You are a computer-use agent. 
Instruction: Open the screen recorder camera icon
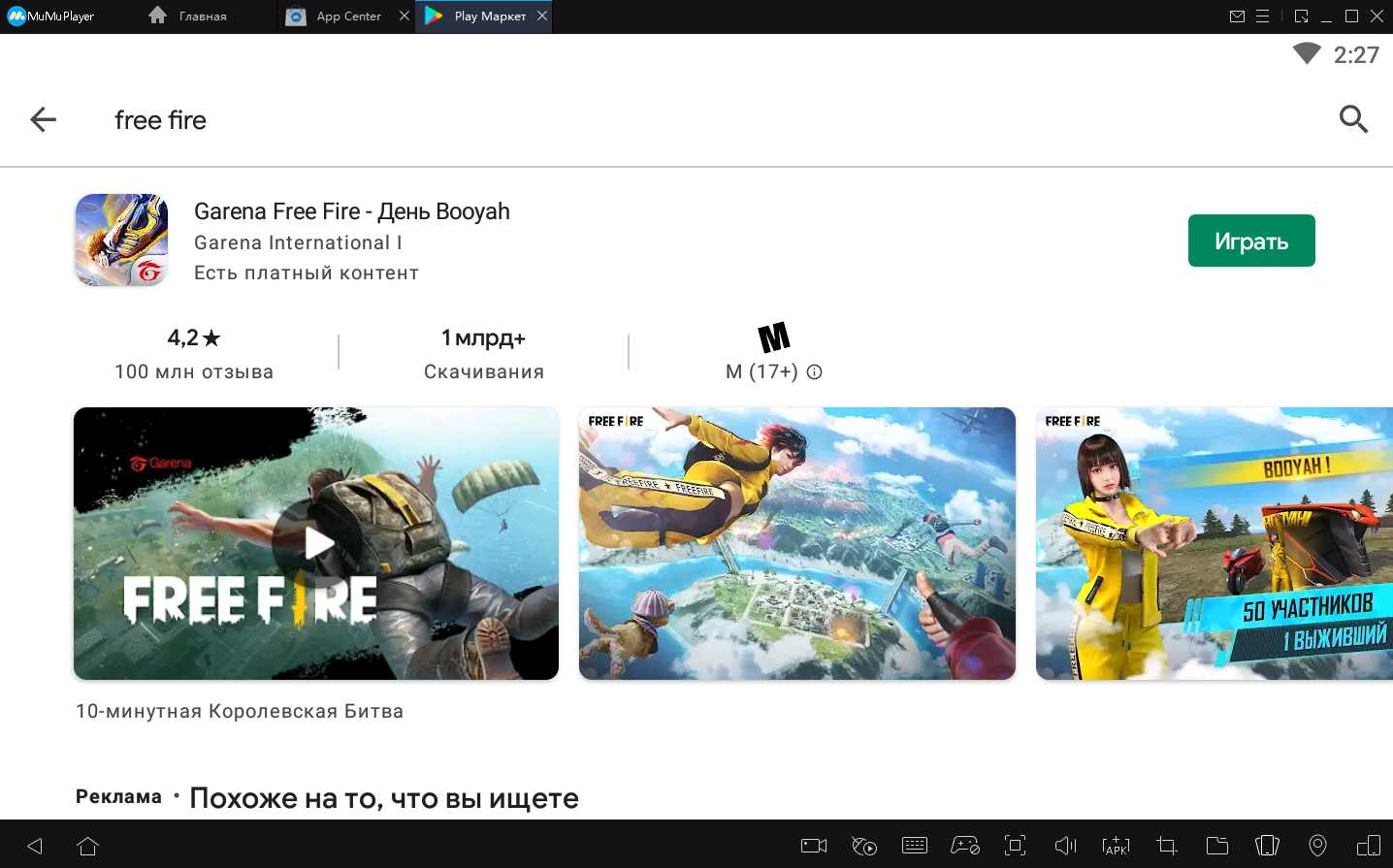coord(813,846)
